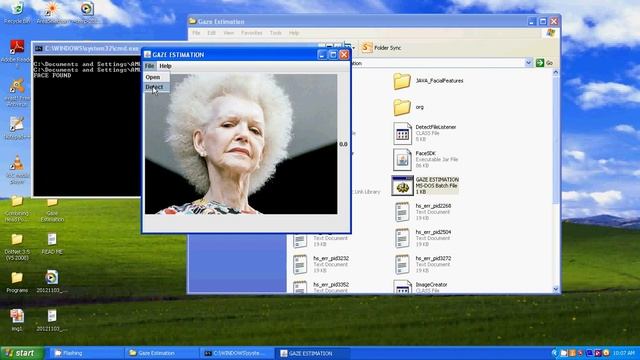The height and width of the screenshot is (360, 640).
Task: Select the org folder in Explorer
Action: pyautogui.click(x=409, y=107)
